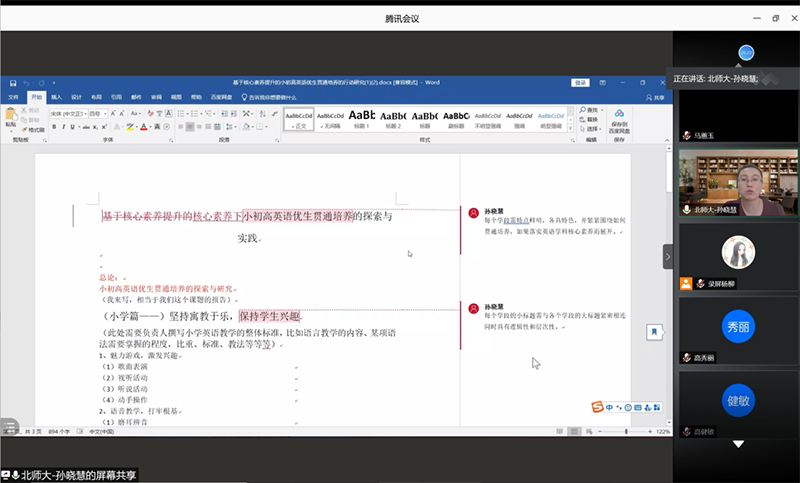Toggle bold formatting
The height and width of the screenshot is (483, 800).
[x=56, y=127]
